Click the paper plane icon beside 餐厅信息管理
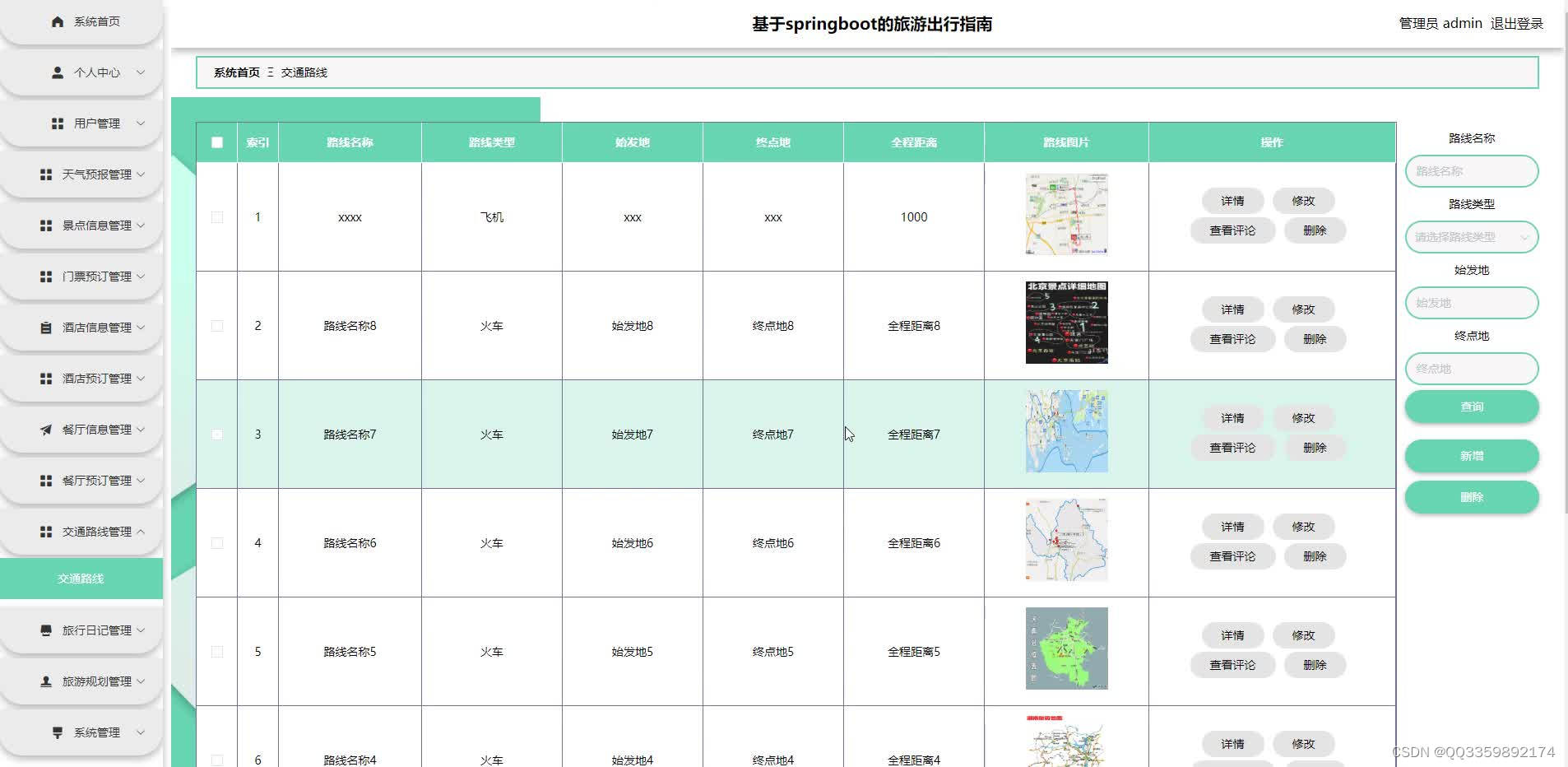The width and height of the screenshot is (1568, 767). tap(46, 430)
